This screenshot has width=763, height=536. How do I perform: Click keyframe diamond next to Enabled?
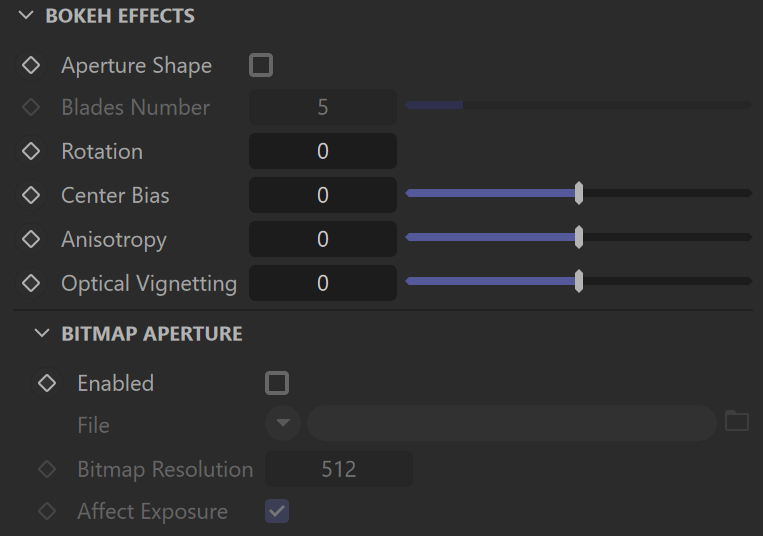pyautogui.click(x=47, y=383)
